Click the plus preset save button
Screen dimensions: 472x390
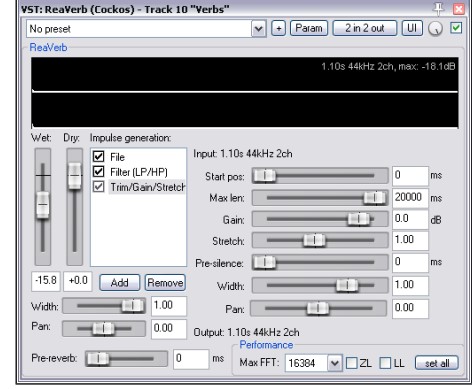click(279, 28)
